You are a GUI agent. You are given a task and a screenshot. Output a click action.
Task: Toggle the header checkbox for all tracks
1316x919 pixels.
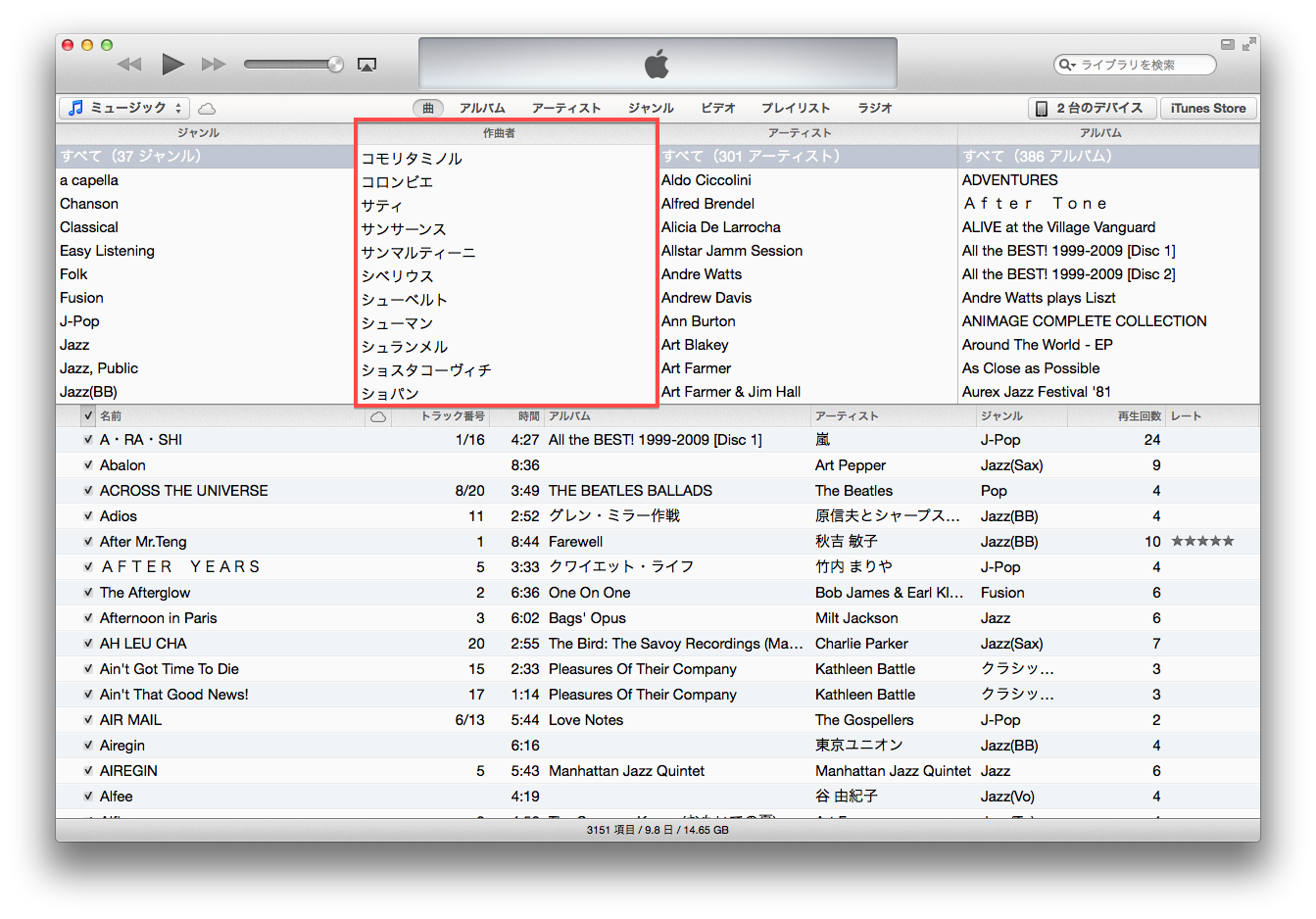pos(89,416)
